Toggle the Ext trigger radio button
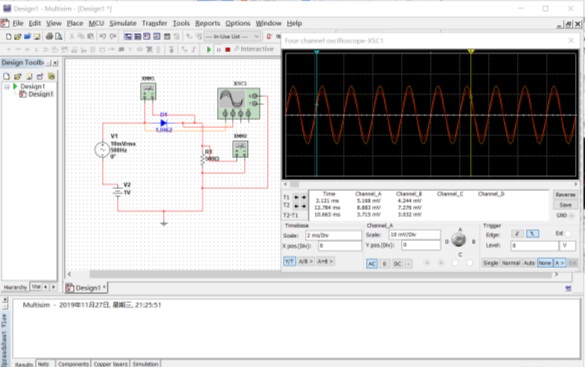 click(x=568, y=234)
